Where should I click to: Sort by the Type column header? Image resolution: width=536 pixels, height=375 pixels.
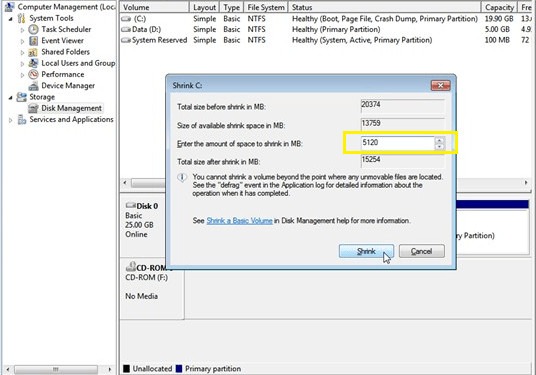click(232, 7)
